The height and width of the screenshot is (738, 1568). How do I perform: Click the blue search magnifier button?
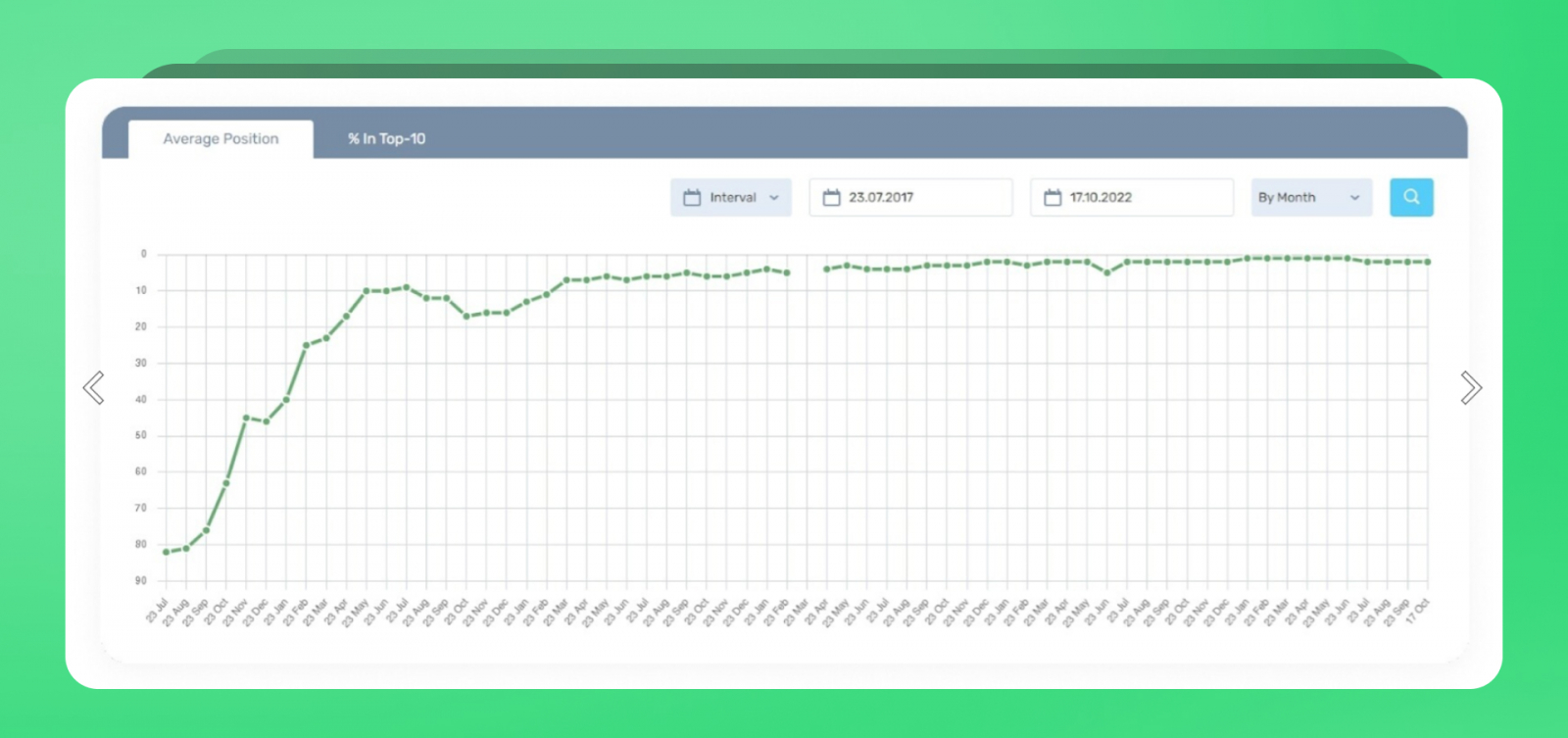(x=1411, y=197)
